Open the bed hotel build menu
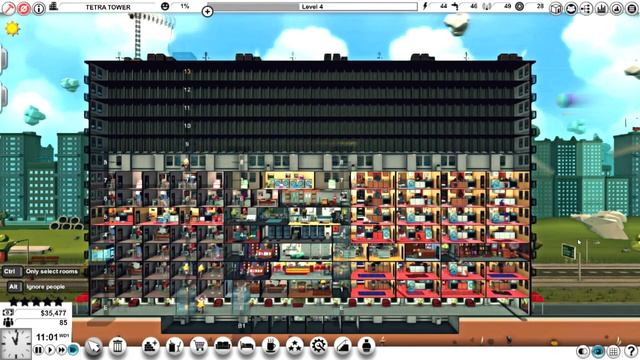 pyautogui.click(x=247, y=346)
